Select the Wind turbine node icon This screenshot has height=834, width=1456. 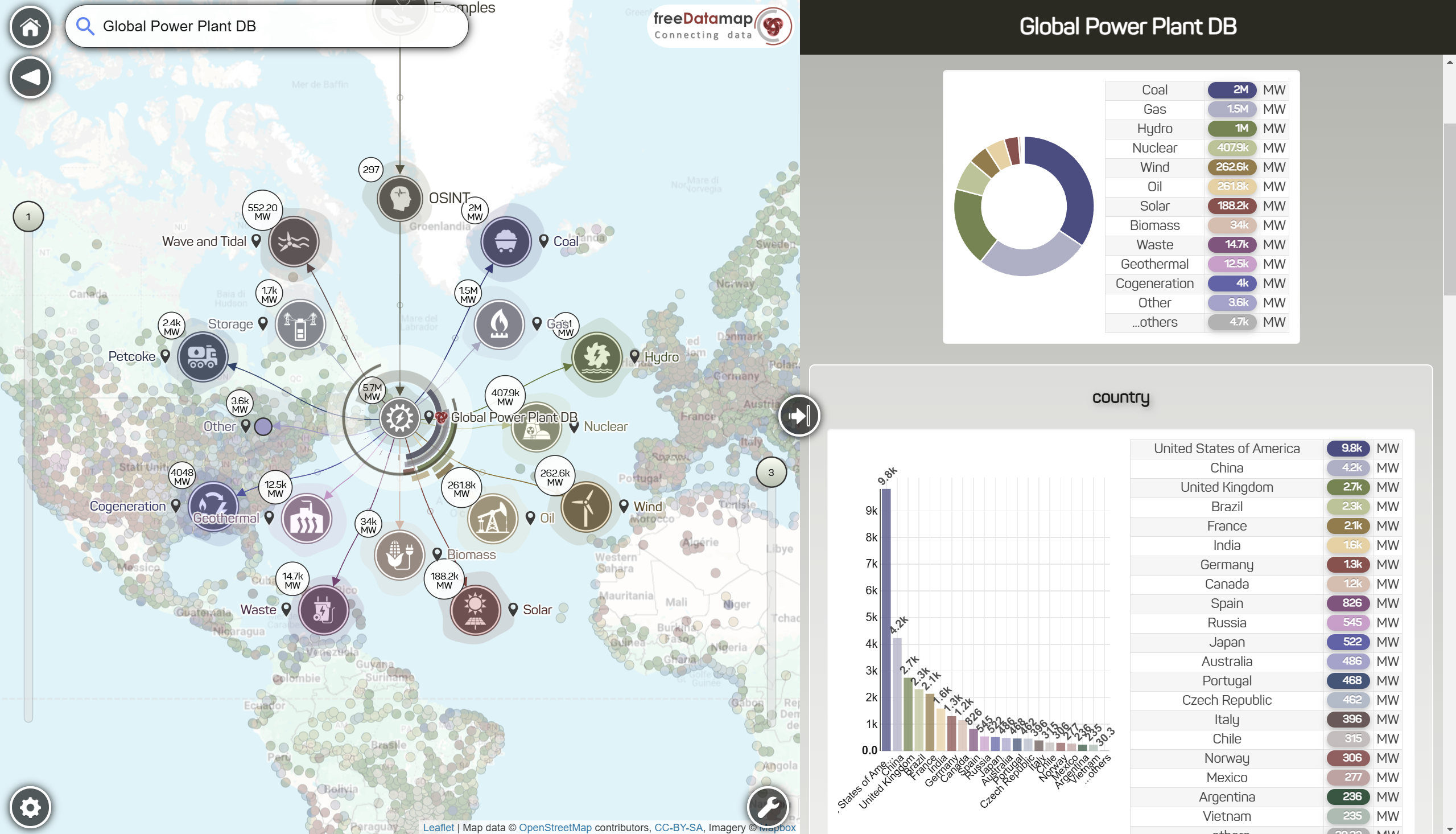coord(586,507)
